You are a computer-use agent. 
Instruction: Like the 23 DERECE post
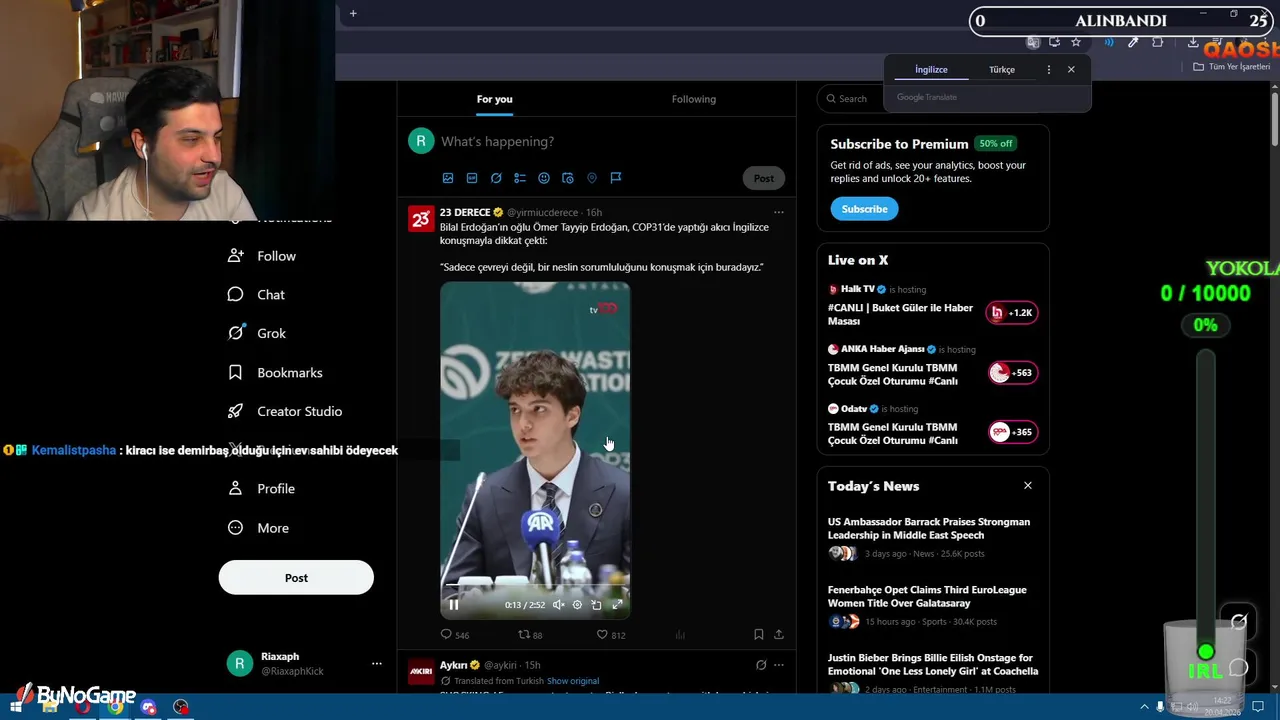tap(610, 634)
